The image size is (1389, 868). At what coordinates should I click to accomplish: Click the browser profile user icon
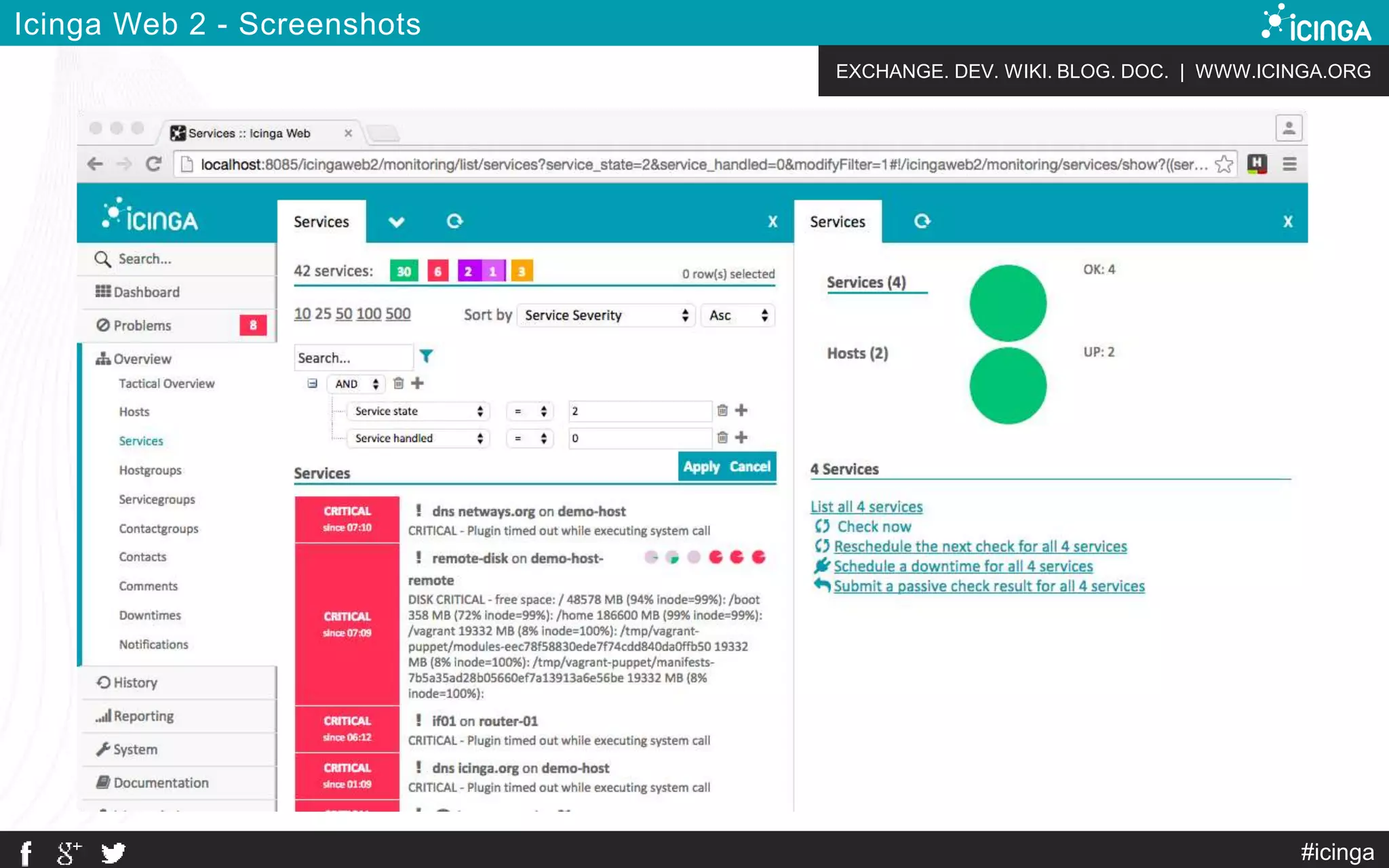coord(1289,127)
